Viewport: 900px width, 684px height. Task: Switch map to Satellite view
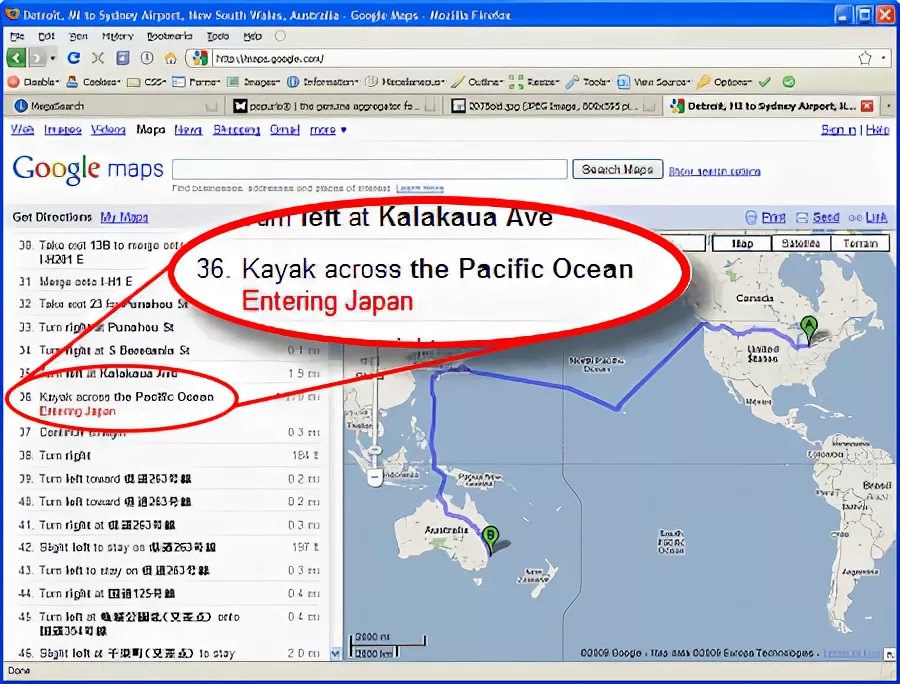click(x=800, y=243)
